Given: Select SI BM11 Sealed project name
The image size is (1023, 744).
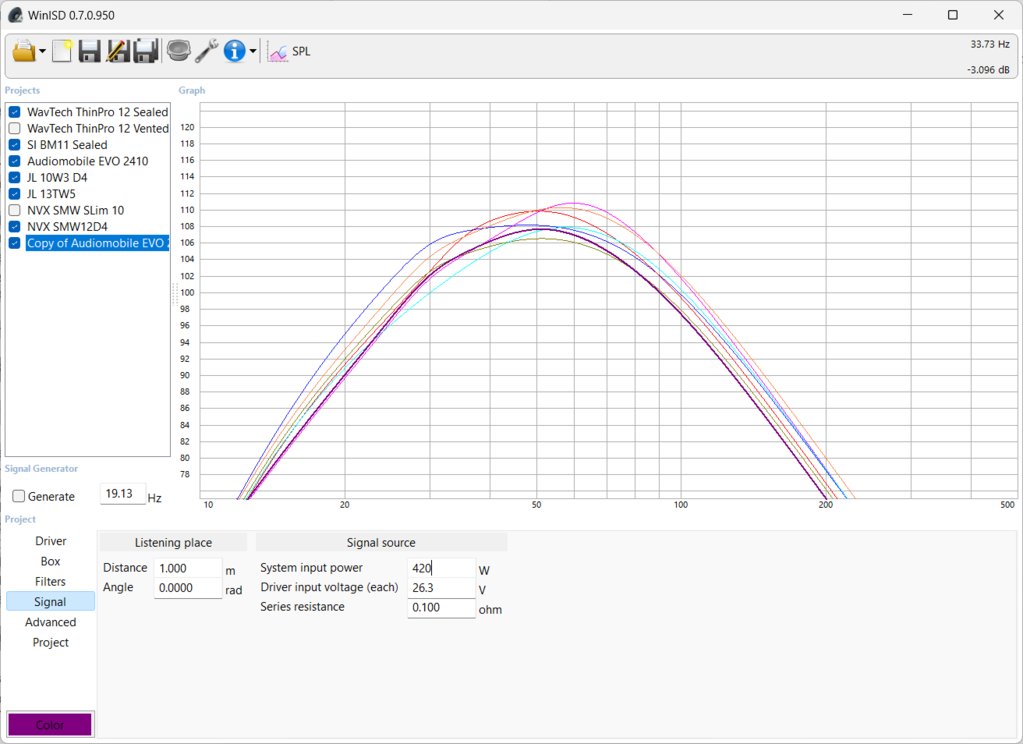Looking at the screenshot, I should pos(67,145).
